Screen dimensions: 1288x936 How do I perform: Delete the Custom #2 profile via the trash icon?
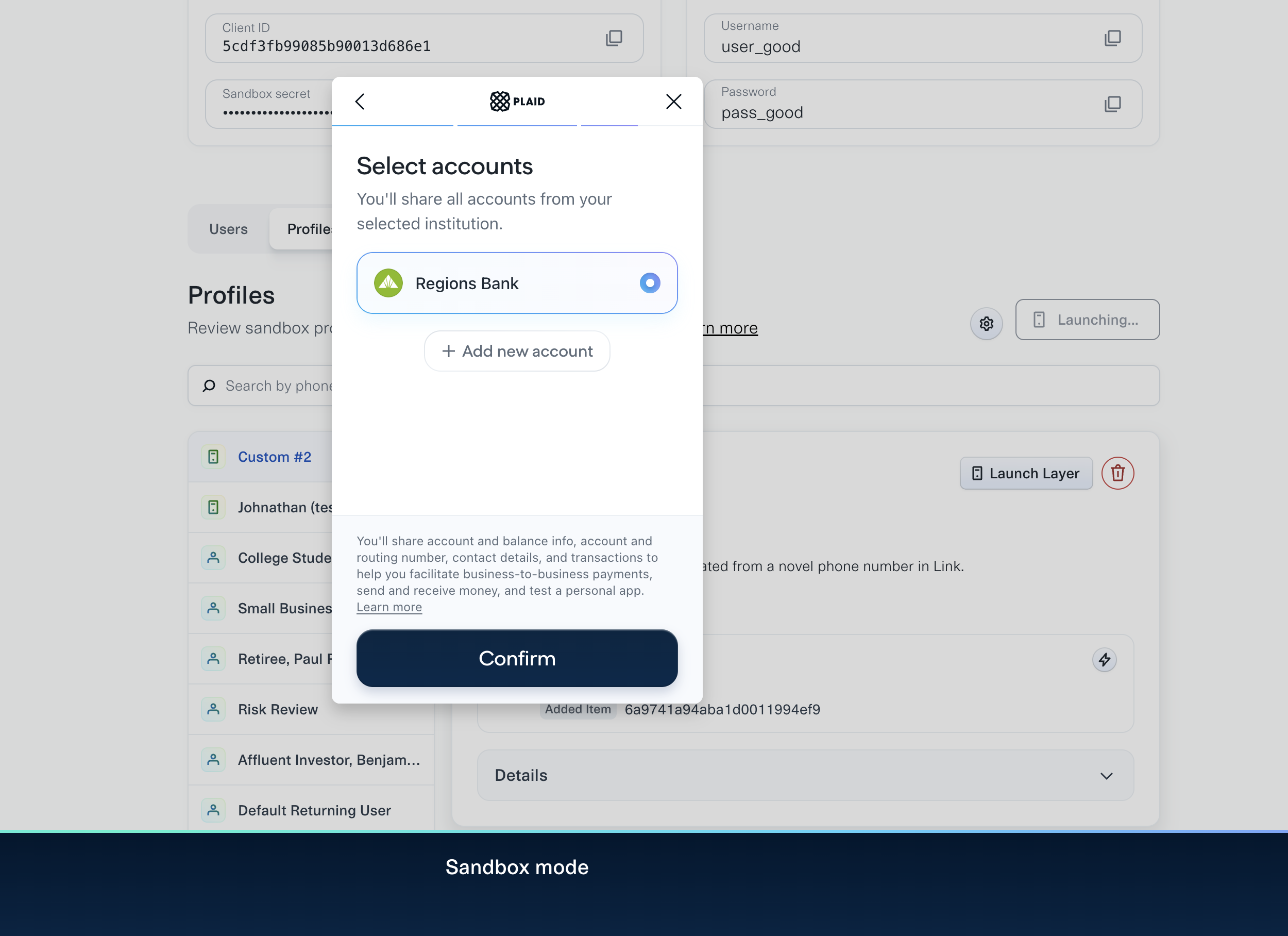(x=1117, y=473)
